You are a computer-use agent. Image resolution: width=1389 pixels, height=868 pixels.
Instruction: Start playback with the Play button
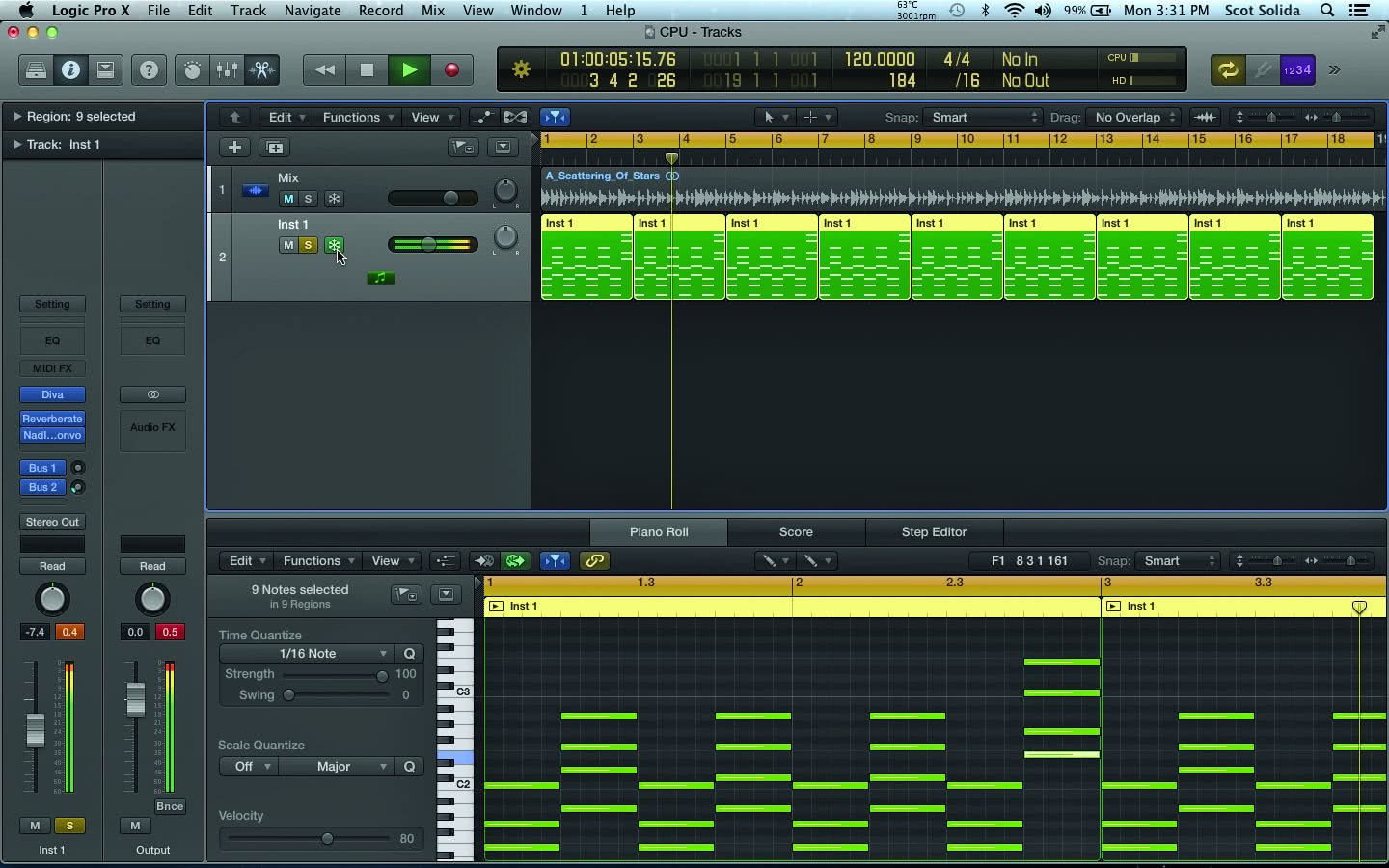tap(409, 70)
